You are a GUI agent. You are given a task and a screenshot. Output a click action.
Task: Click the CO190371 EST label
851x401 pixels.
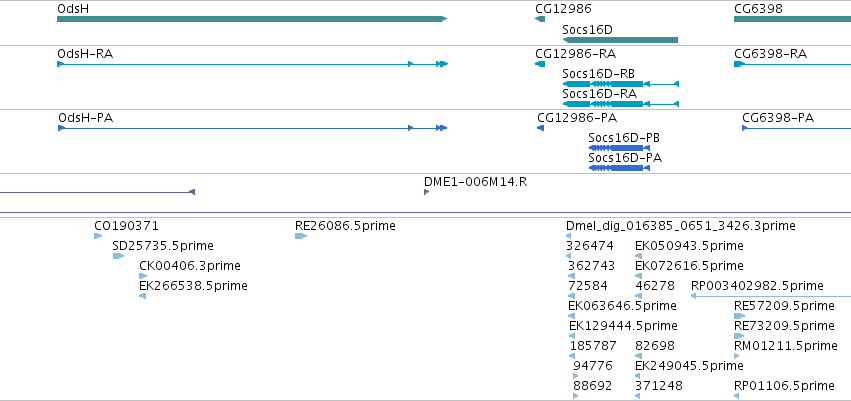(126, 226)
